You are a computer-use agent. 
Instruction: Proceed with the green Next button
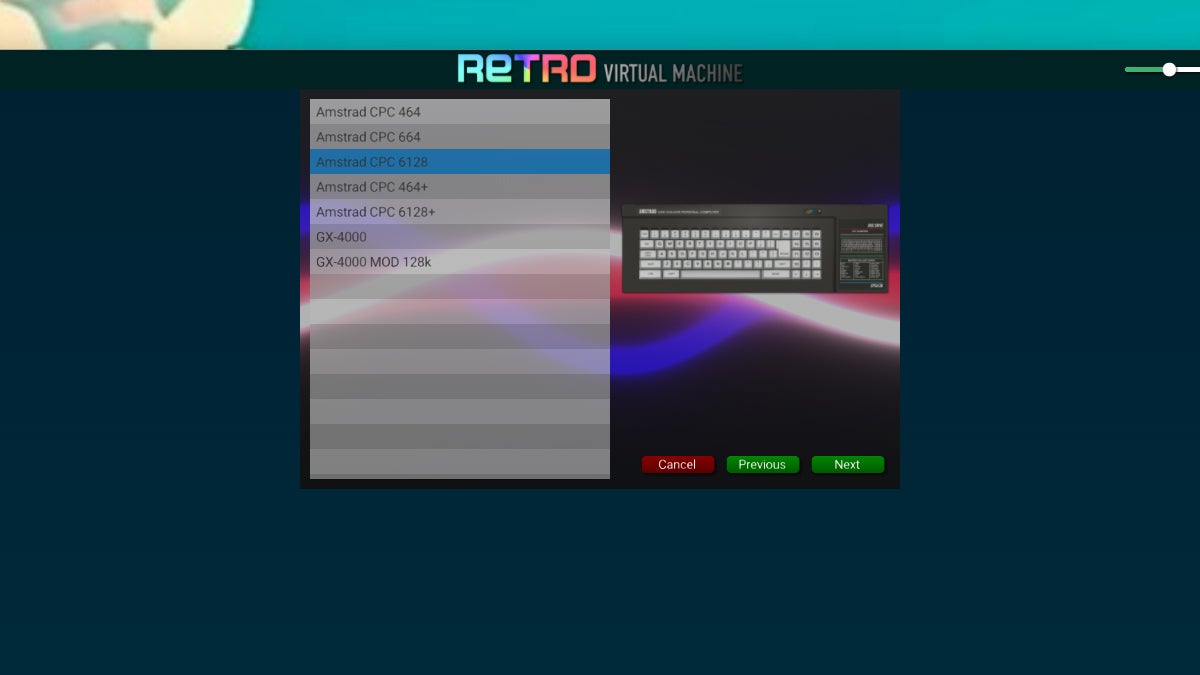[x=847, y=464]
